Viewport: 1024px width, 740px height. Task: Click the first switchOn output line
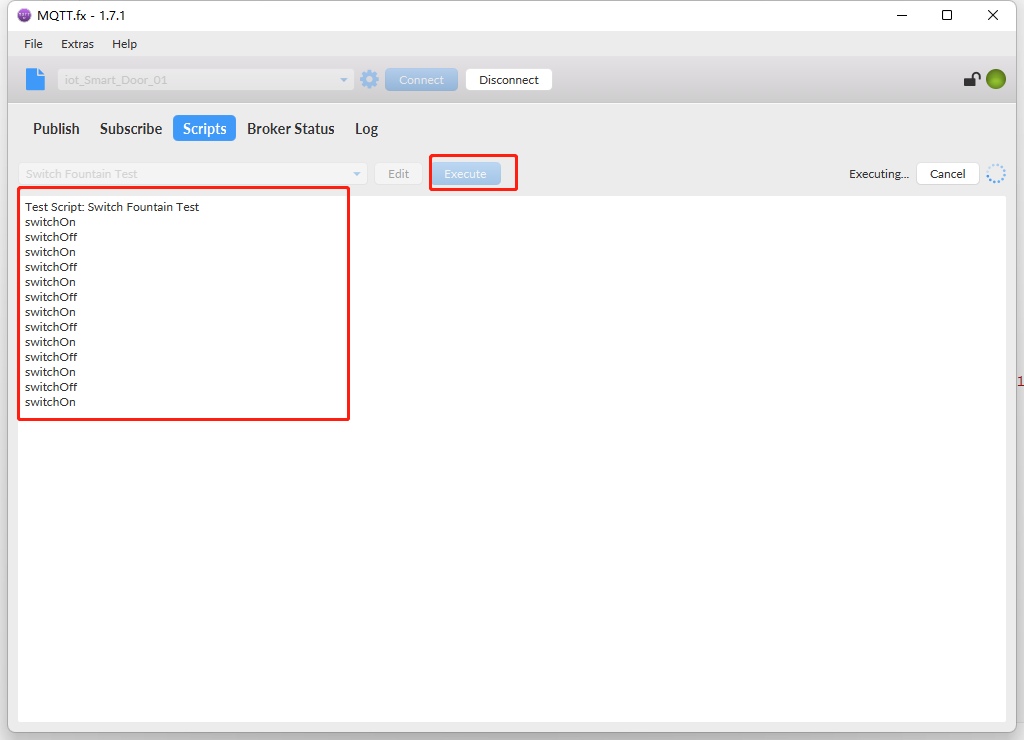pos(50,222)
